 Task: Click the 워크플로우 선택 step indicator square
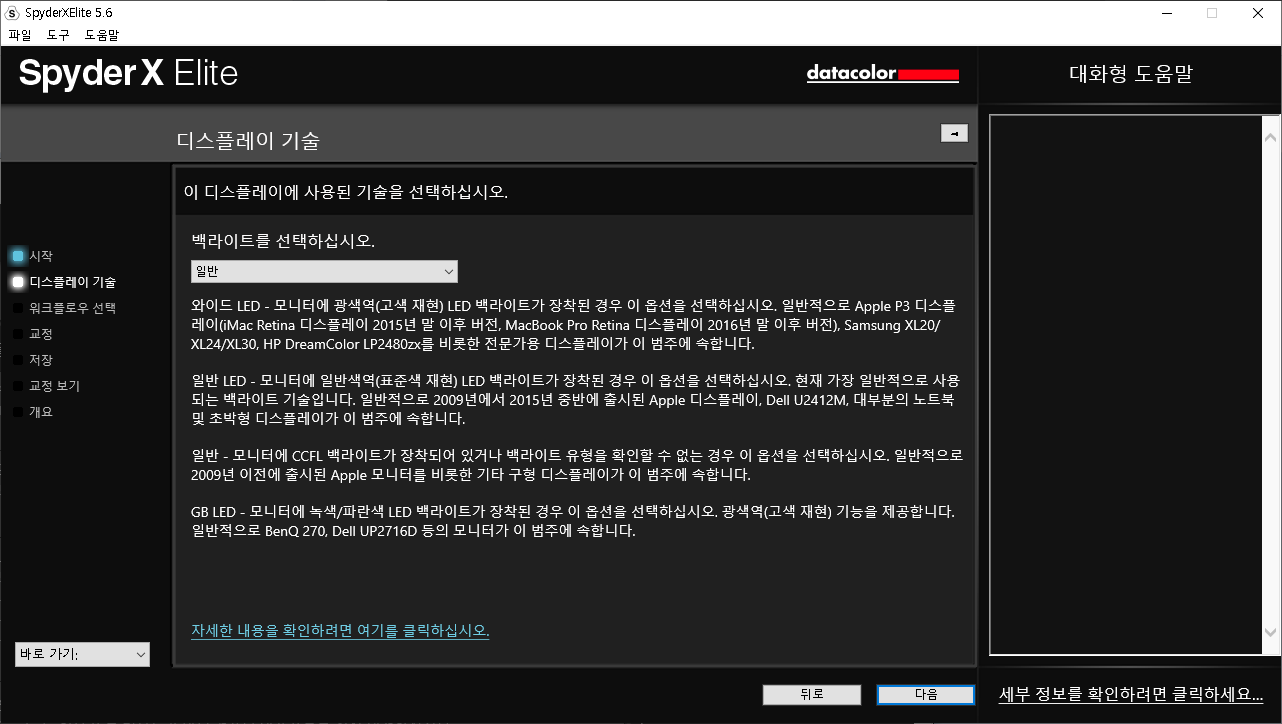(18, 308)
